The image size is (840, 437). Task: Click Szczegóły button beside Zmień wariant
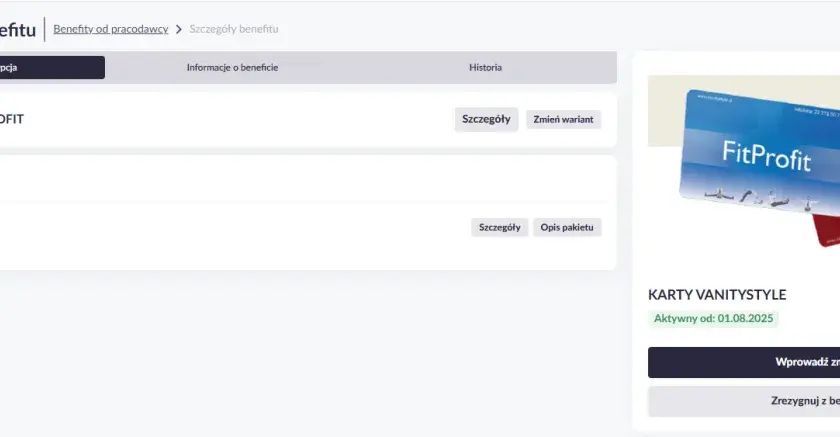pos(486,119)
